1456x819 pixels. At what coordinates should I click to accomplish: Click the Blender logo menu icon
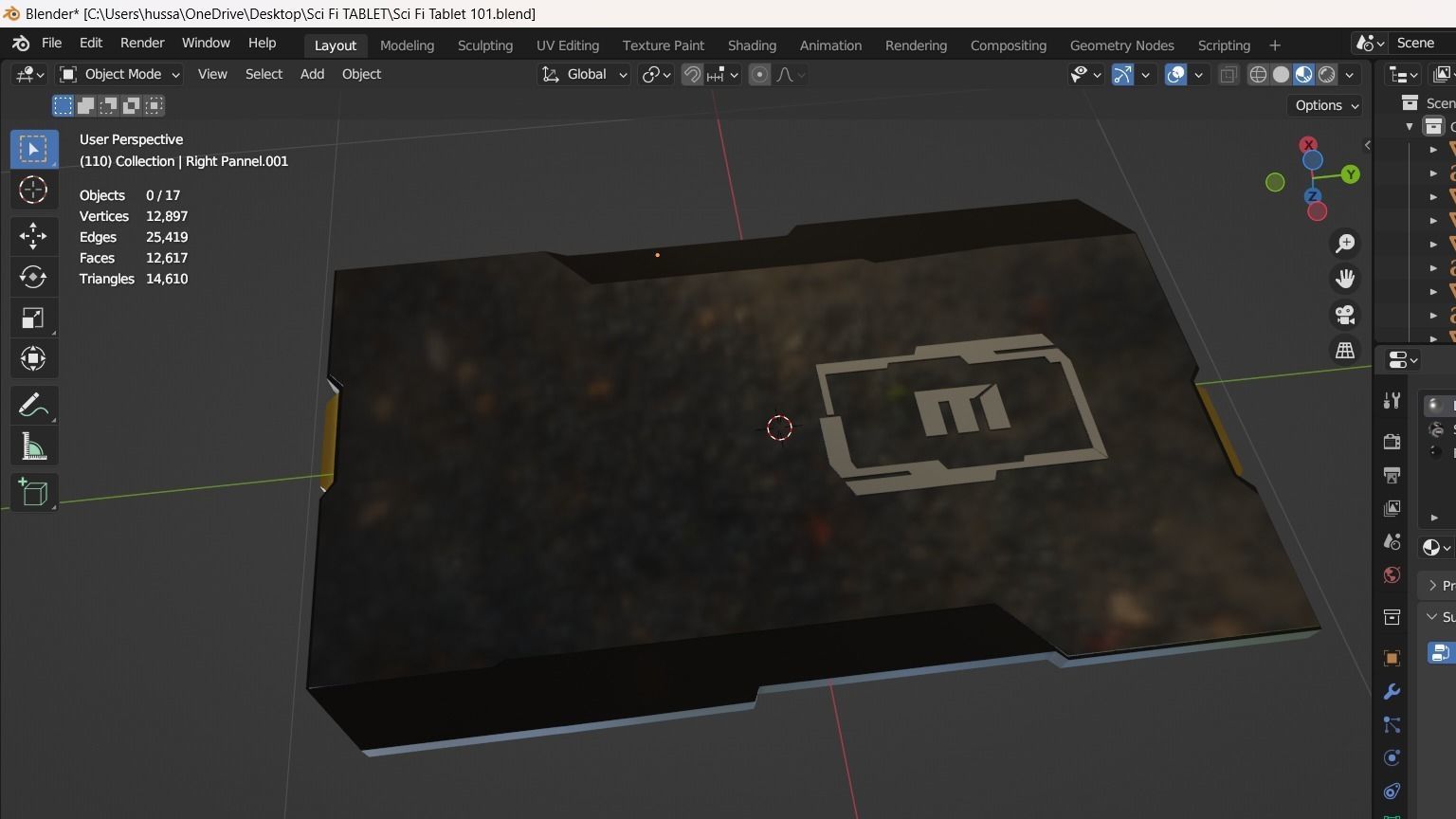(x=21, y=44)
